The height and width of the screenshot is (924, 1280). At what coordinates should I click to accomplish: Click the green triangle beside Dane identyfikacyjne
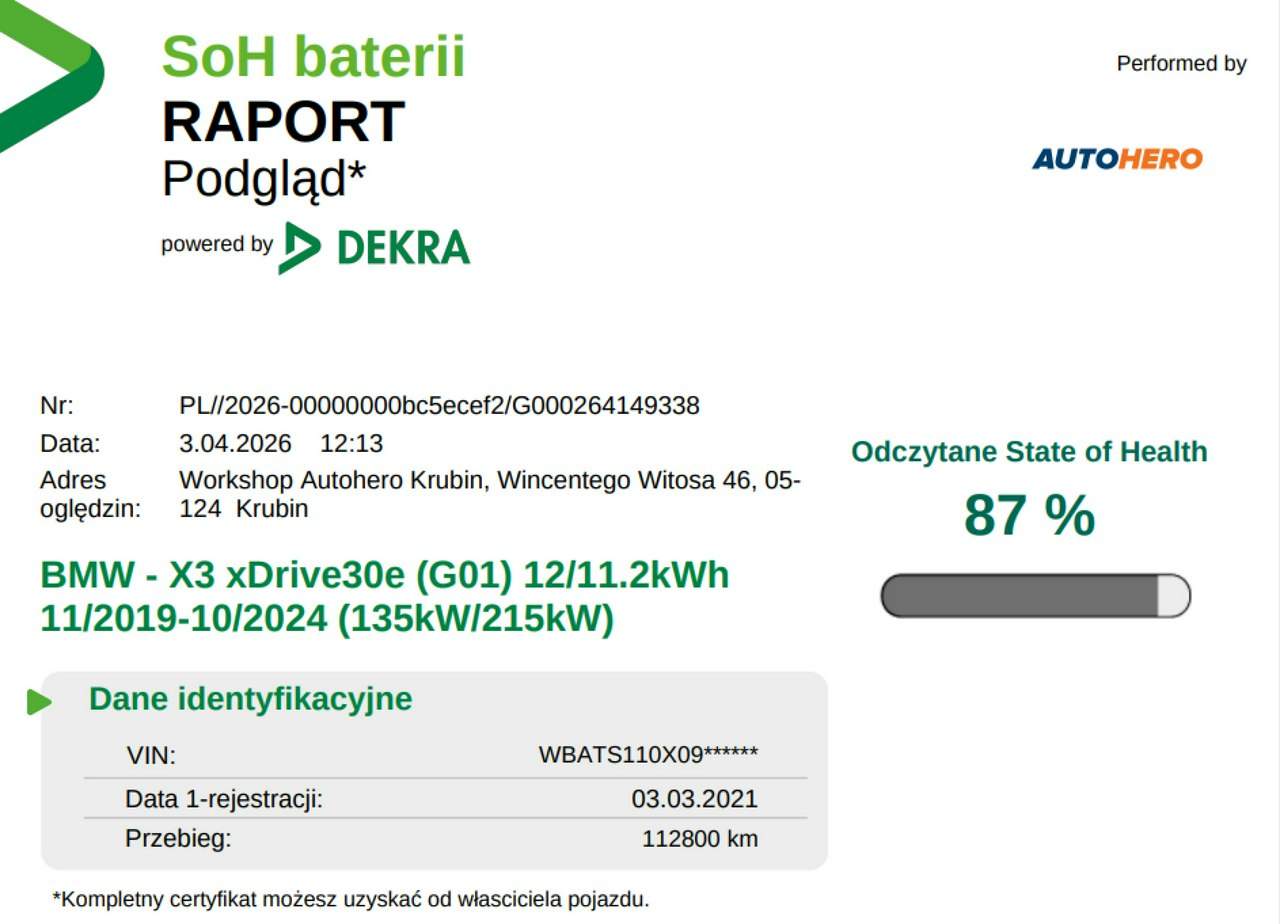tap(39, 702)
